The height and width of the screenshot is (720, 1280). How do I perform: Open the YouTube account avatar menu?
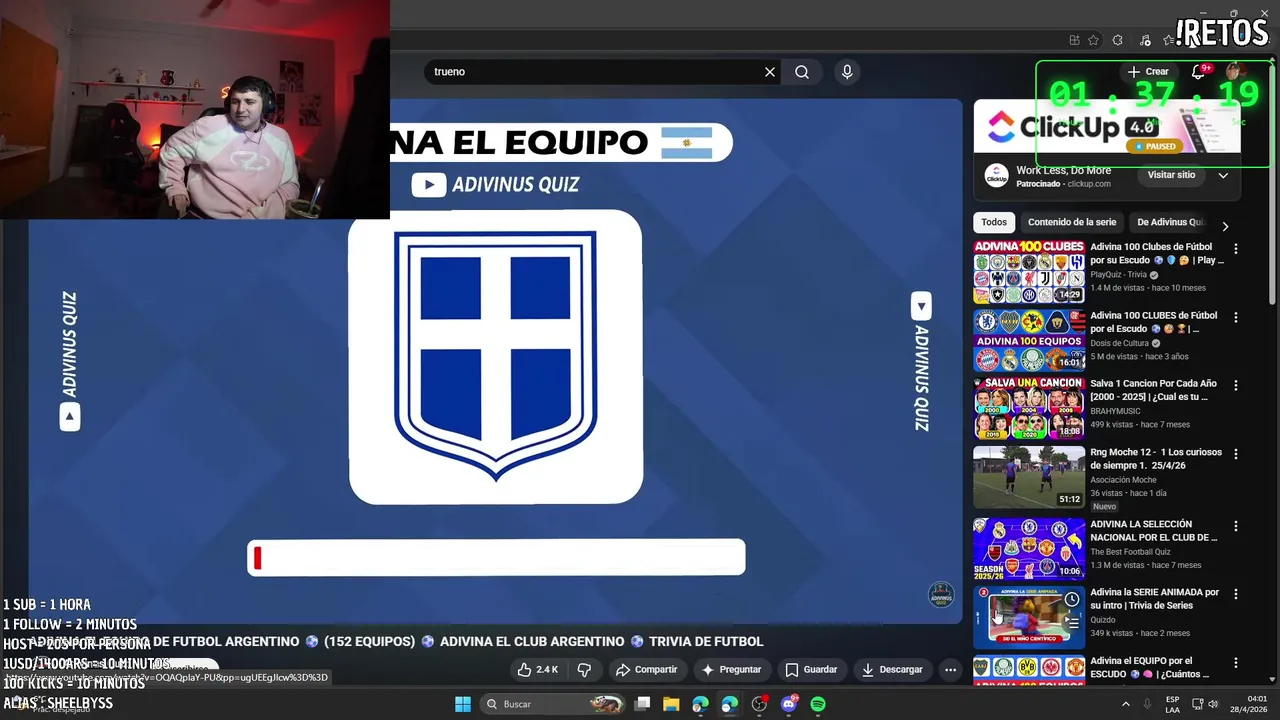[x=1234, y=71]
